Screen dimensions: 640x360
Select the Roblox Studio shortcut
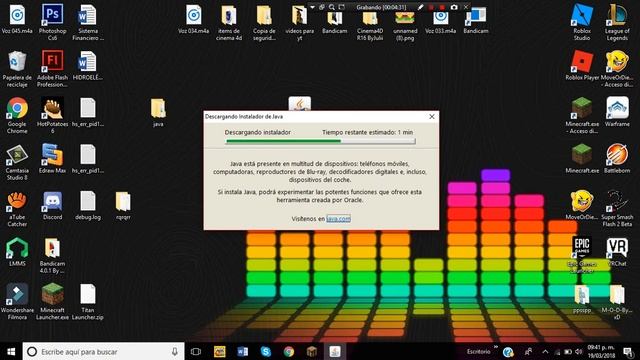[x=582, y=21]
